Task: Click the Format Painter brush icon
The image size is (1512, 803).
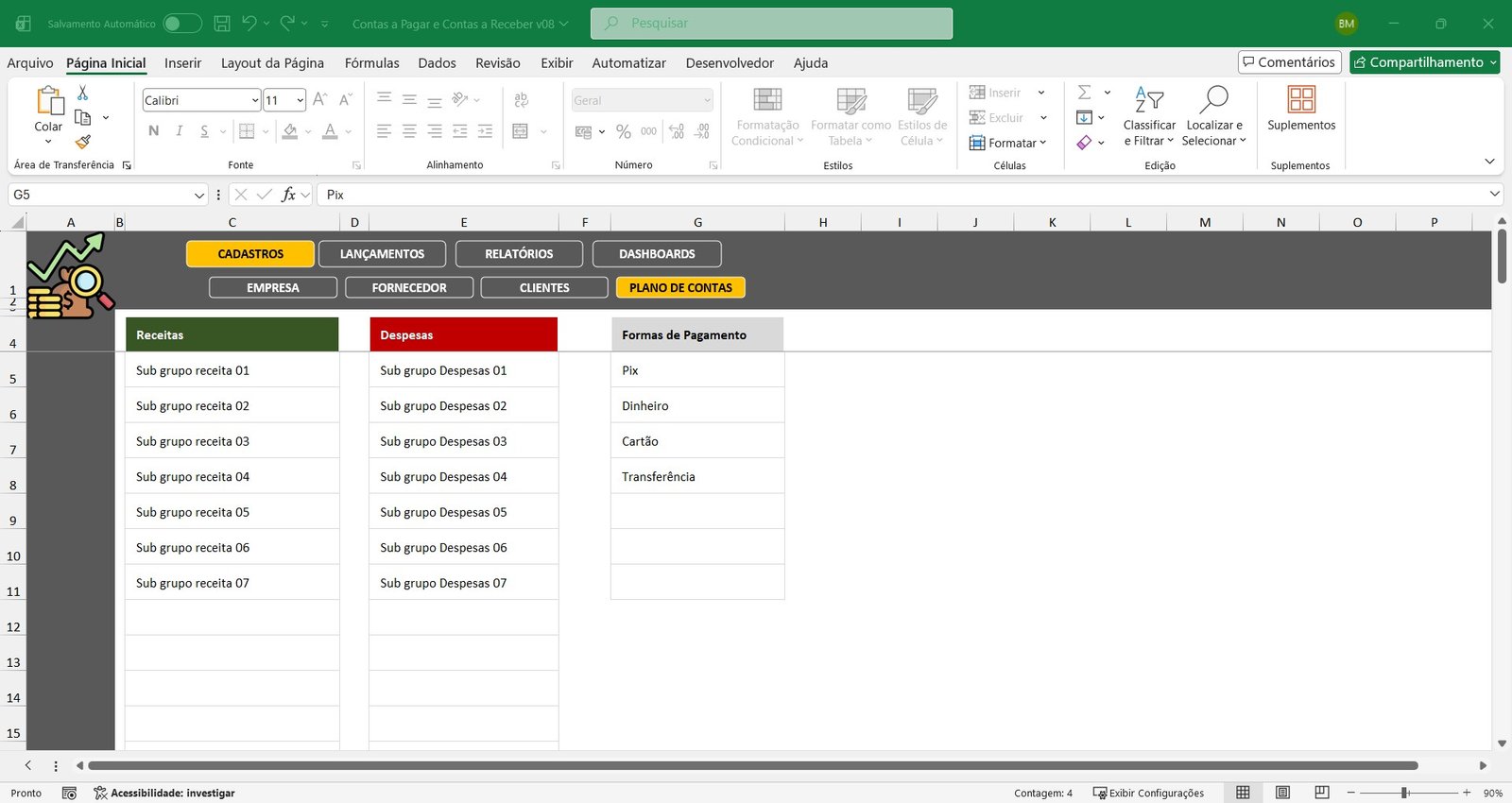Action: [83, 142]
